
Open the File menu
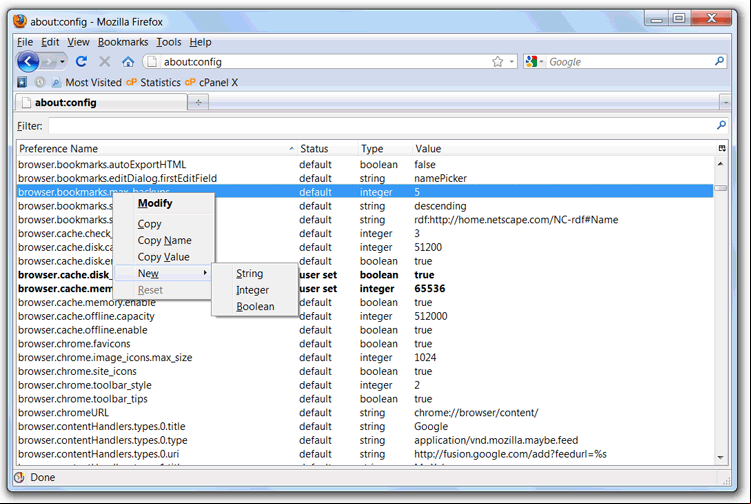tap(25, 42)
